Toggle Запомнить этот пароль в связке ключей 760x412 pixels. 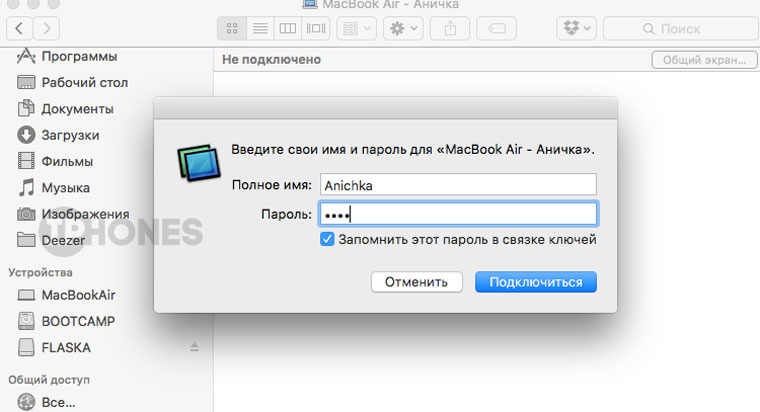[x=327, y=239]
